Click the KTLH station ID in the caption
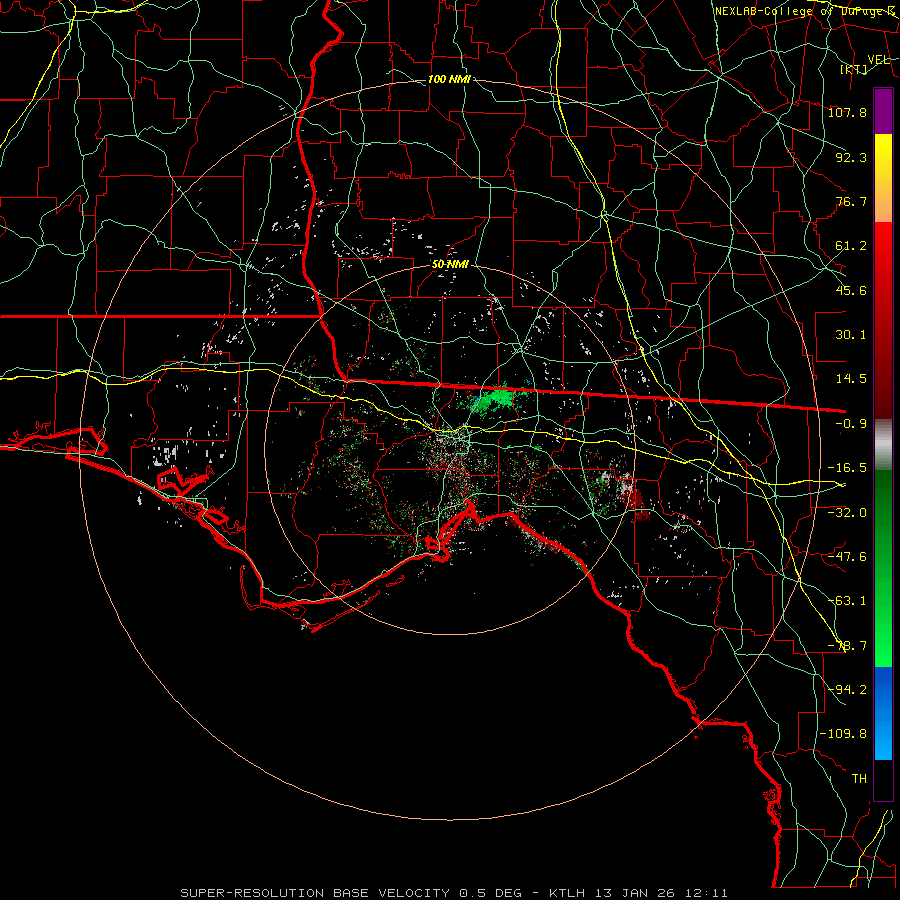 (567, 893)
